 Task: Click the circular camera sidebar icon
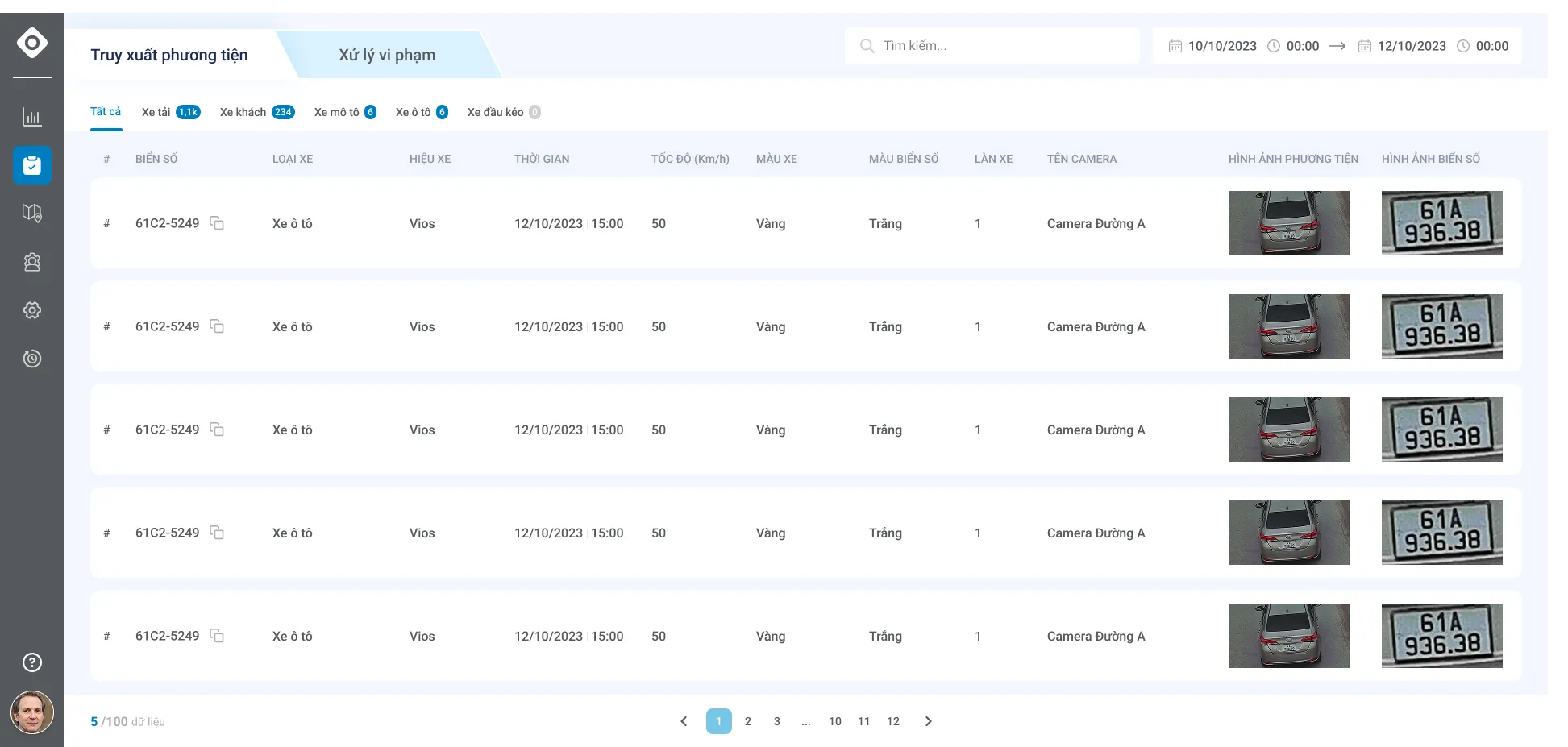32,359
